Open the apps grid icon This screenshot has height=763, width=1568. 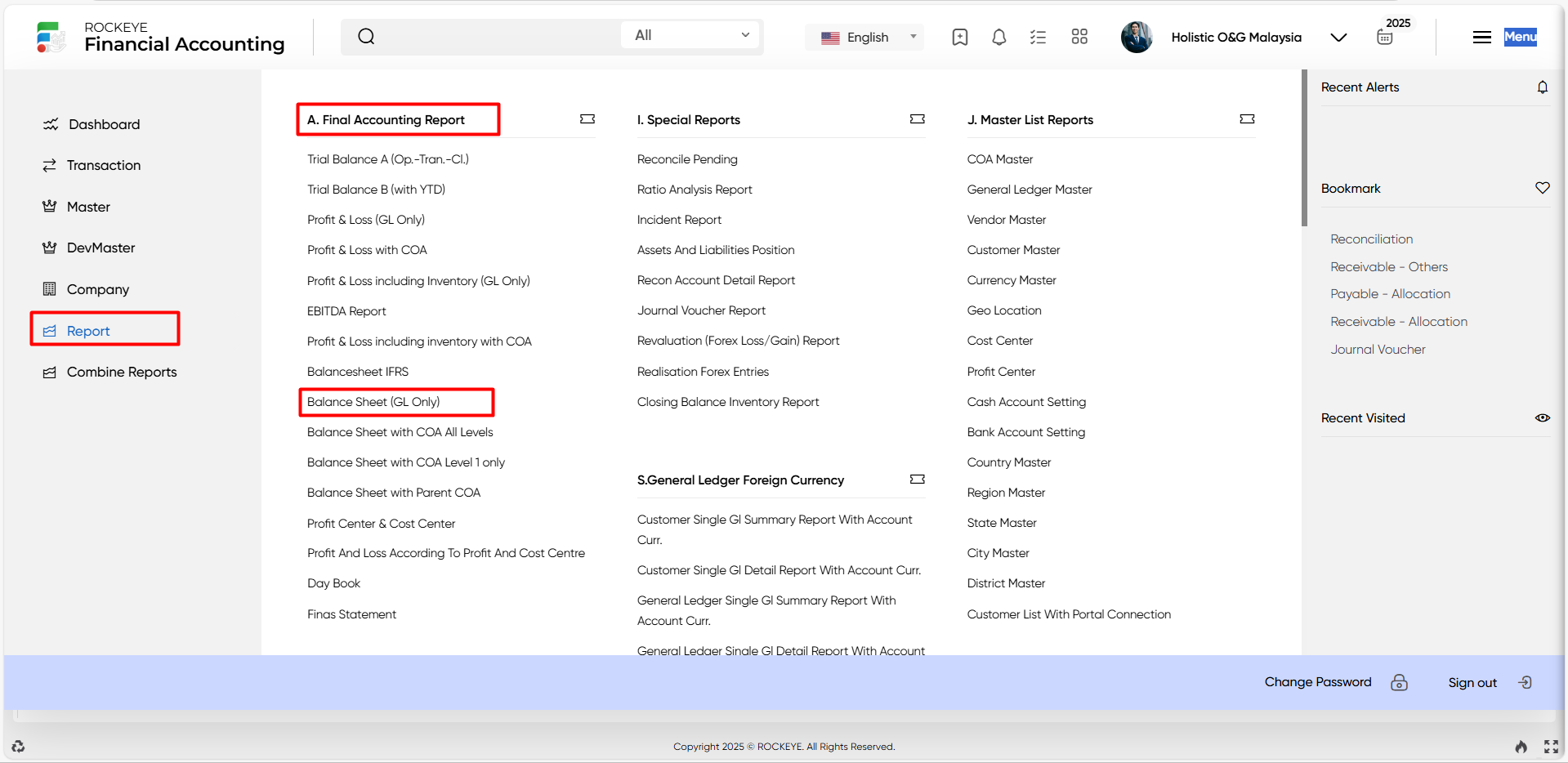1079,37
